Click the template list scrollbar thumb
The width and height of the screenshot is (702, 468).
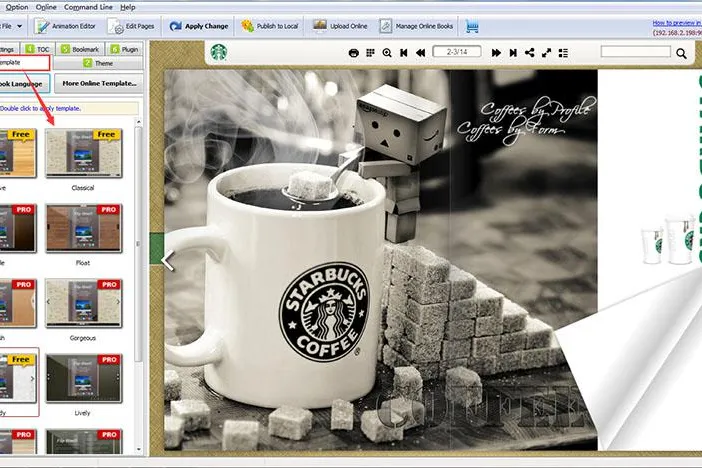[138, 244]
